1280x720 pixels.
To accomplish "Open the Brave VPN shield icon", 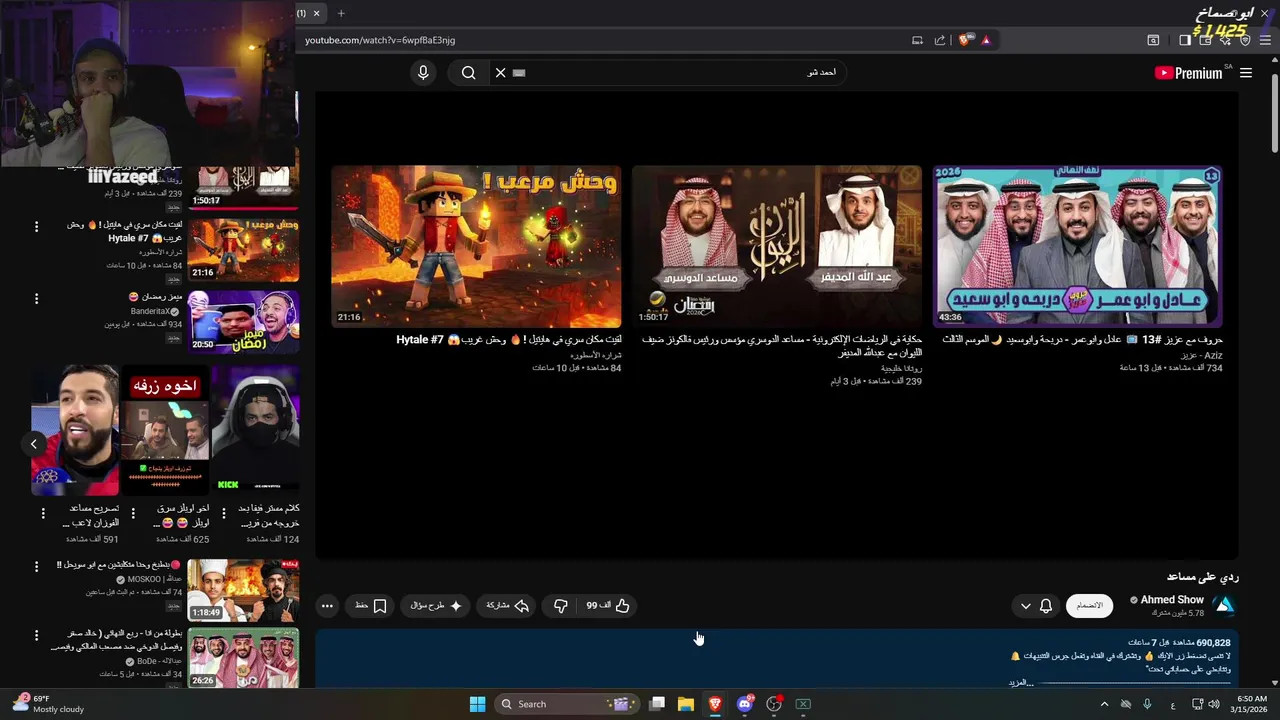I will point(1245,40).
